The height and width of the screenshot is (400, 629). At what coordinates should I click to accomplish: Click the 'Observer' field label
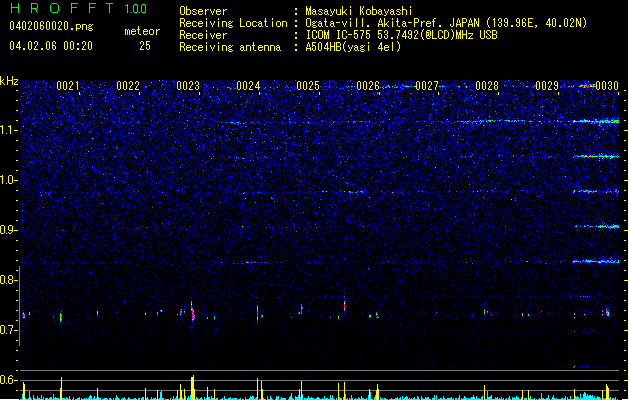[203, 11]
